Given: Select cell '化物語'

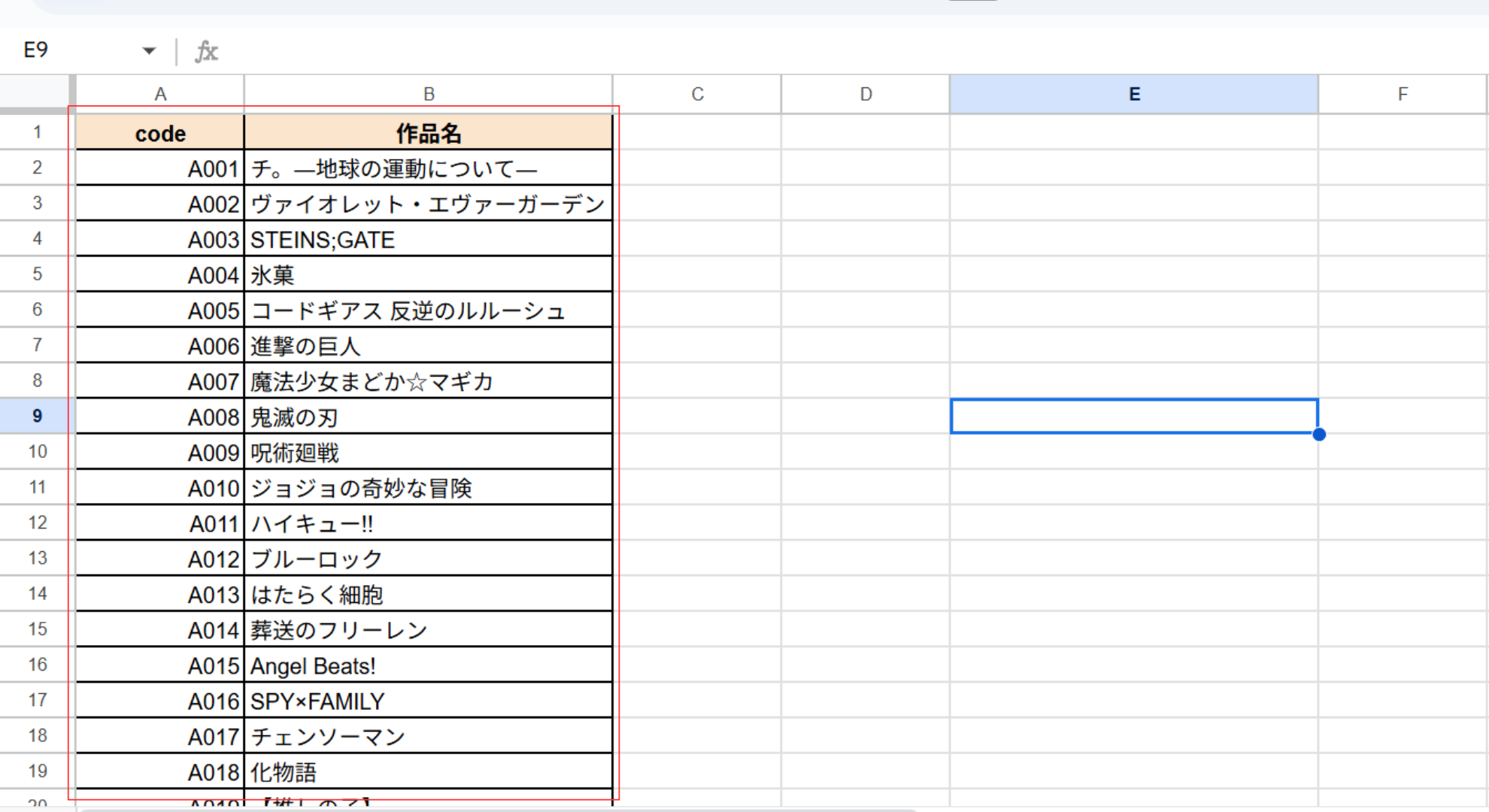Looking at the screenshot, I should pos(429,771).
